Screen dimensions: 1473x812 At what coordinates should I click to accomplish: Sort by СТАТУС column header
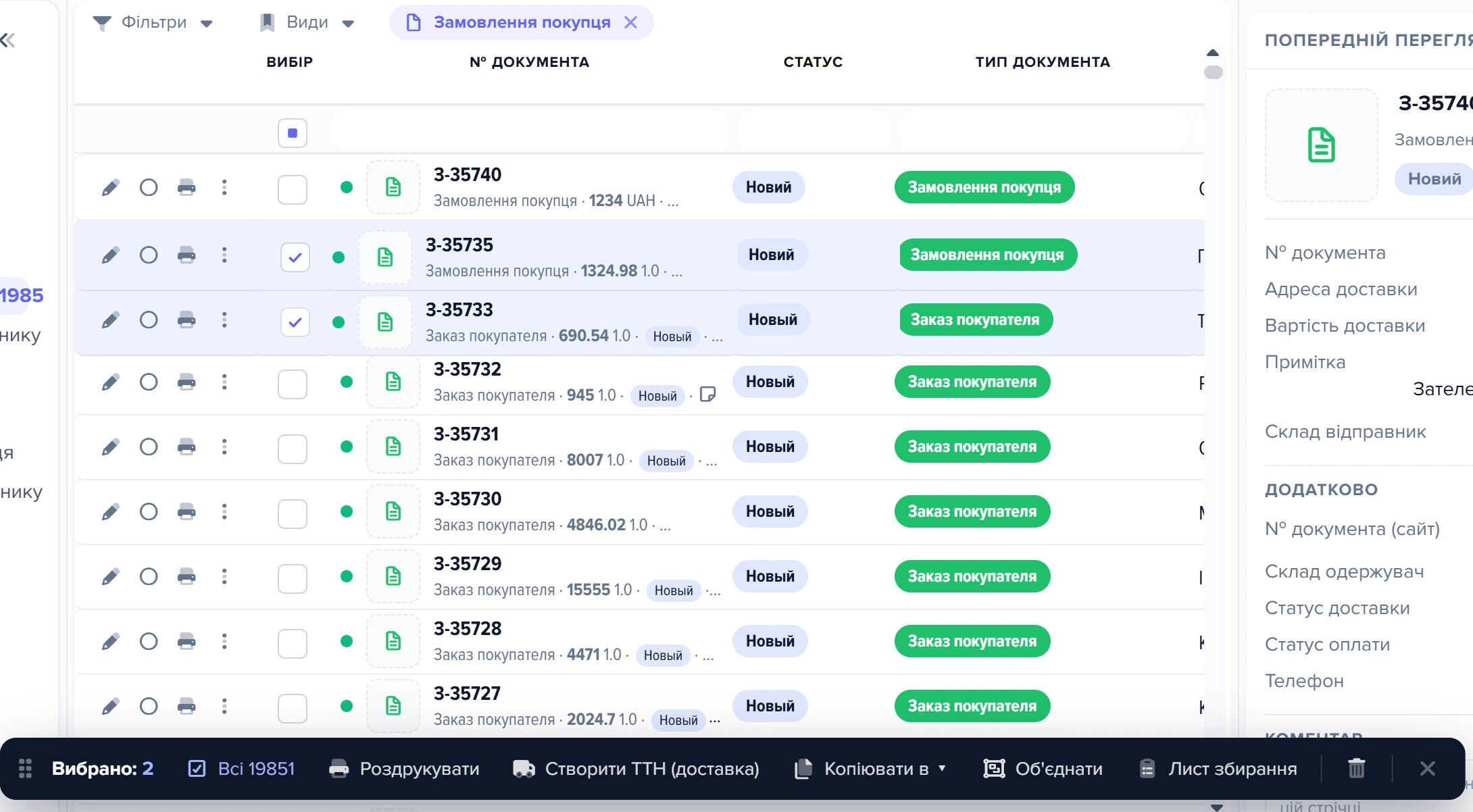pos(813,62)
